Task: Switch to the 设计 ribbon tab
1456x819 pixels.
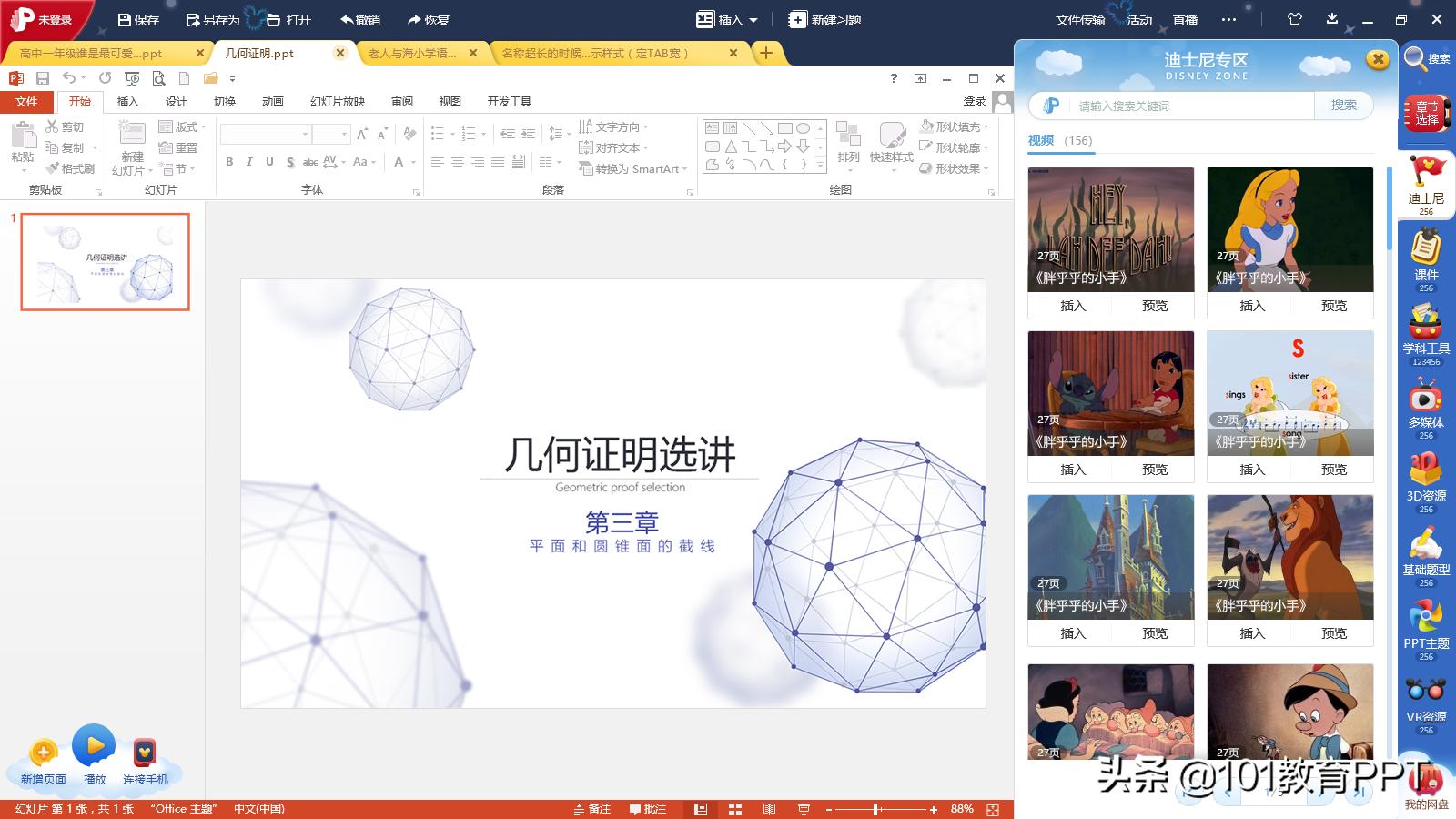Action: 176,101
